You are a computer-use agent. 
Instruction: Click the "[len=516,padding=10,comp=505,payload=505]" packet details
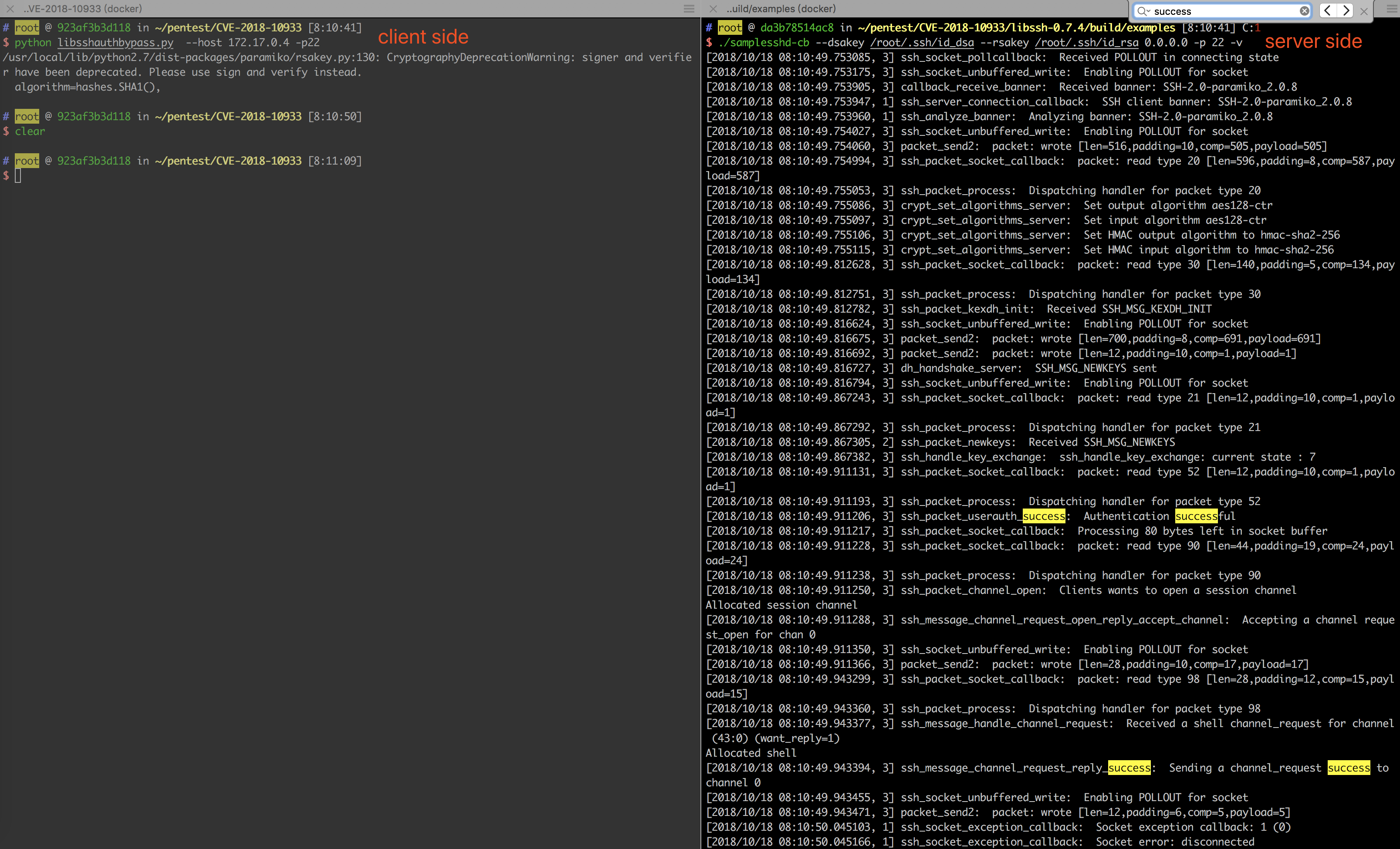tap(1202, 146)
